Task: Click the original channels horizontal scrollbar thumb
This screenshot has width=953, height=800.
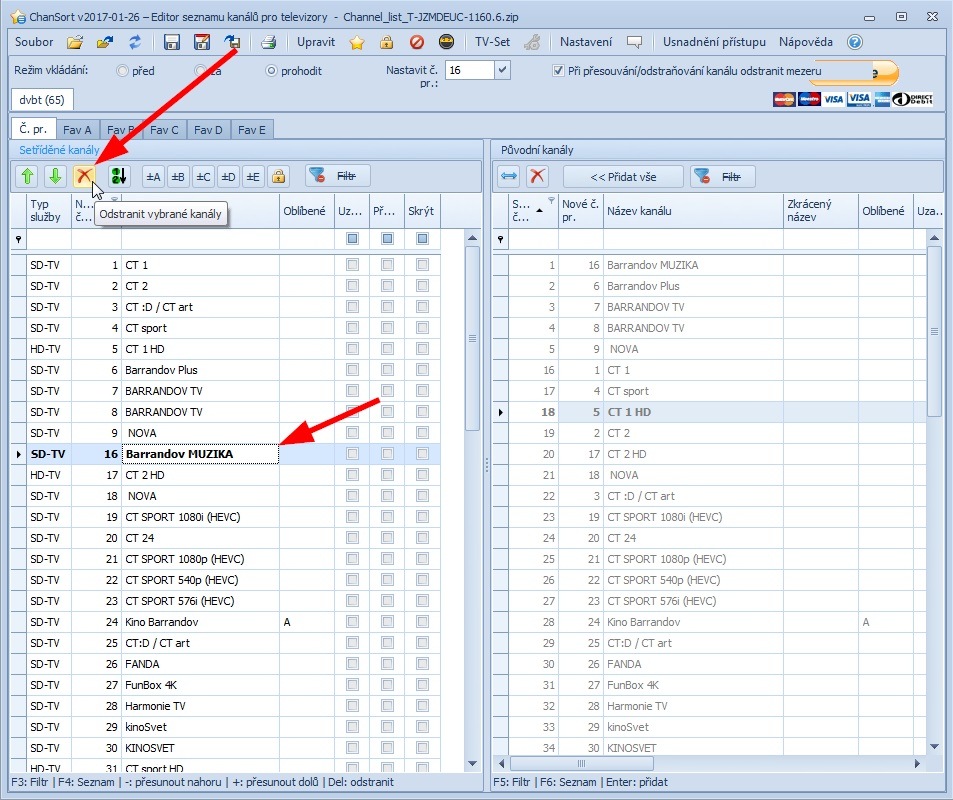Action: (x=582, y=763)
